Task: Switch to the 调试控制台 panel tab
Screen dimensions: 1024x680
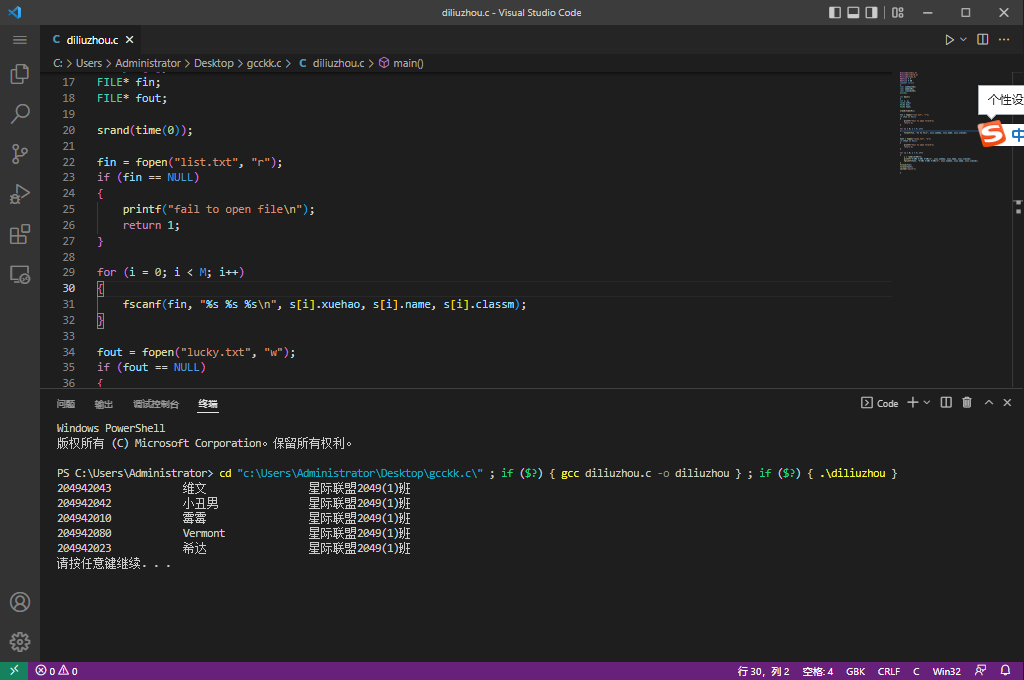Action: click(x=156, y=404)
